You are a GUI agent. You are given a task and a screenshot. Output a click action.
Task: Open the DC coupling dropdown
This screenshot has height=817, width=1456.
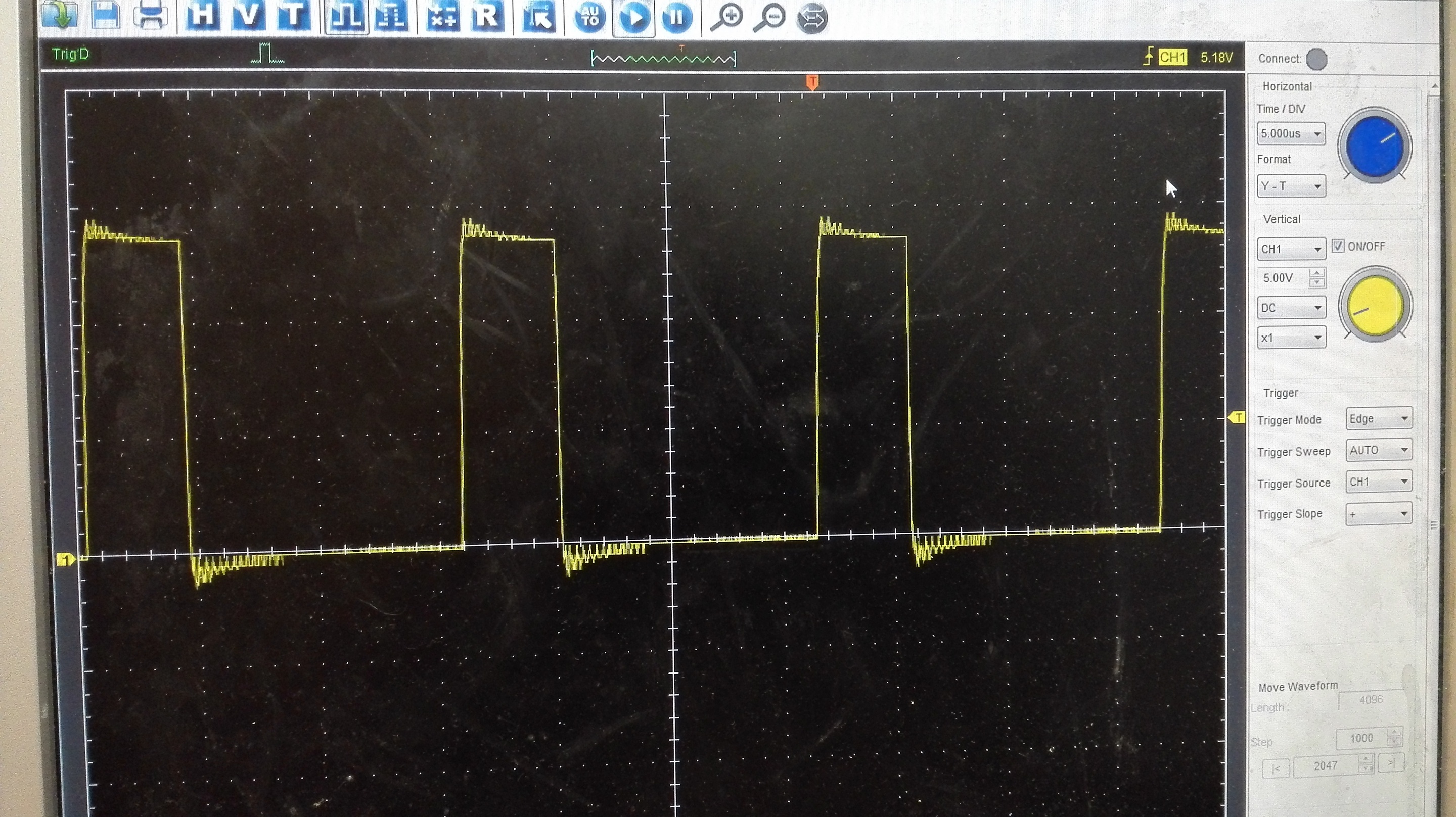(x=1291, y=308)
